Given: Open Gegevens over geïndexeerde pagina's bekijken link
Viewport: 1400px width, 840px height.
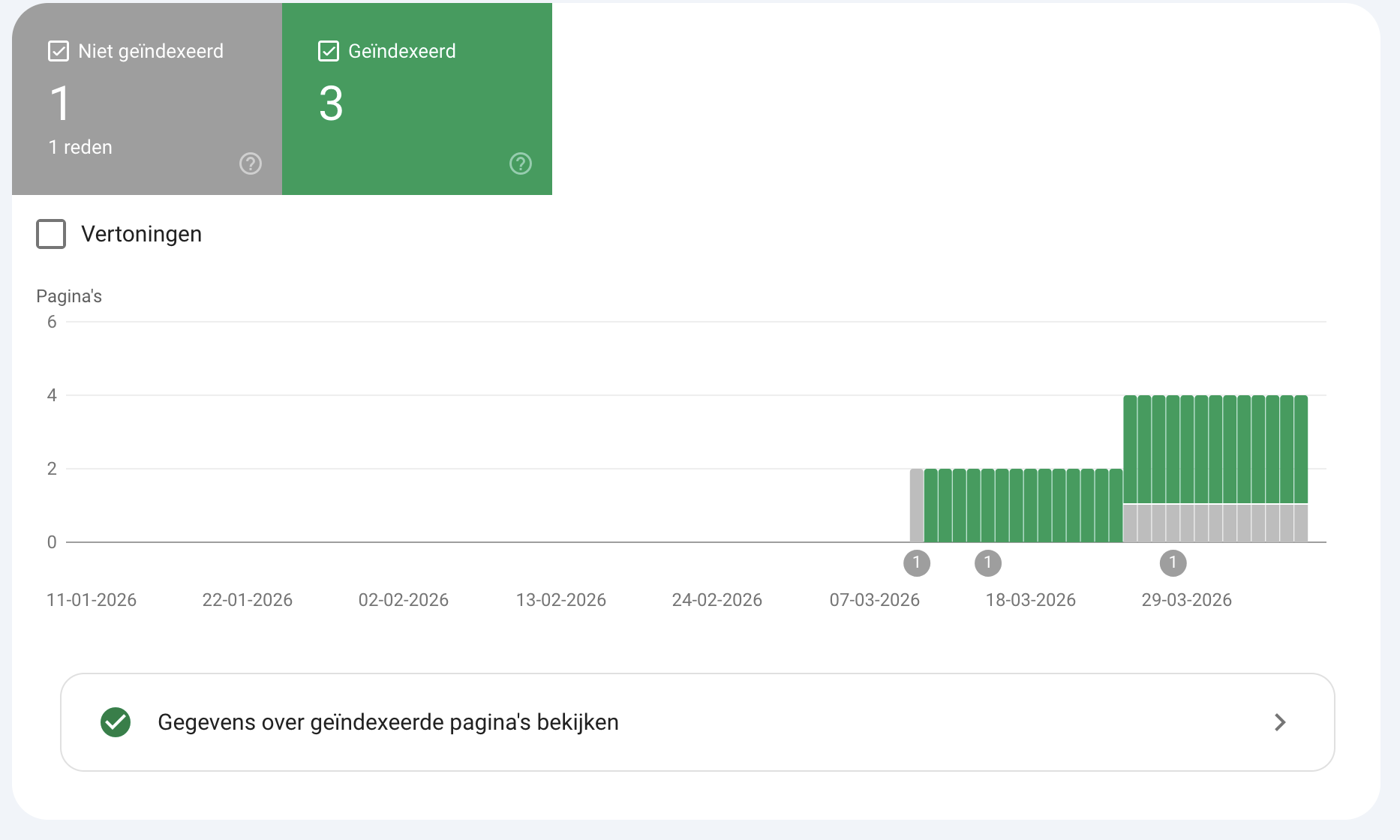Looking at the screenshot, I should point(388,722).
